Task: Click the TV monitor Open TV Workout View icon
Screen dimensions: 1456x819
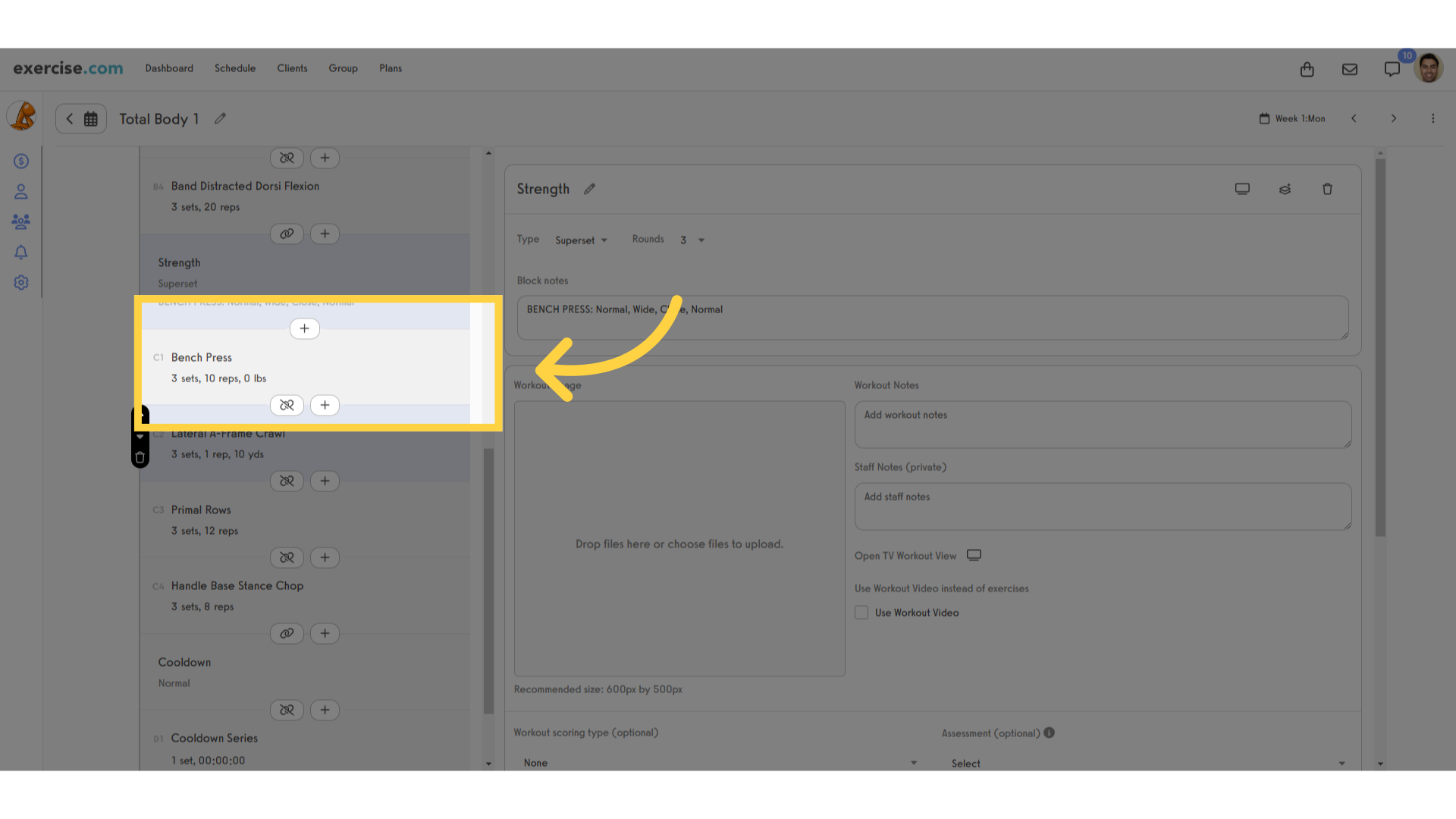Action: pos(973,555)
